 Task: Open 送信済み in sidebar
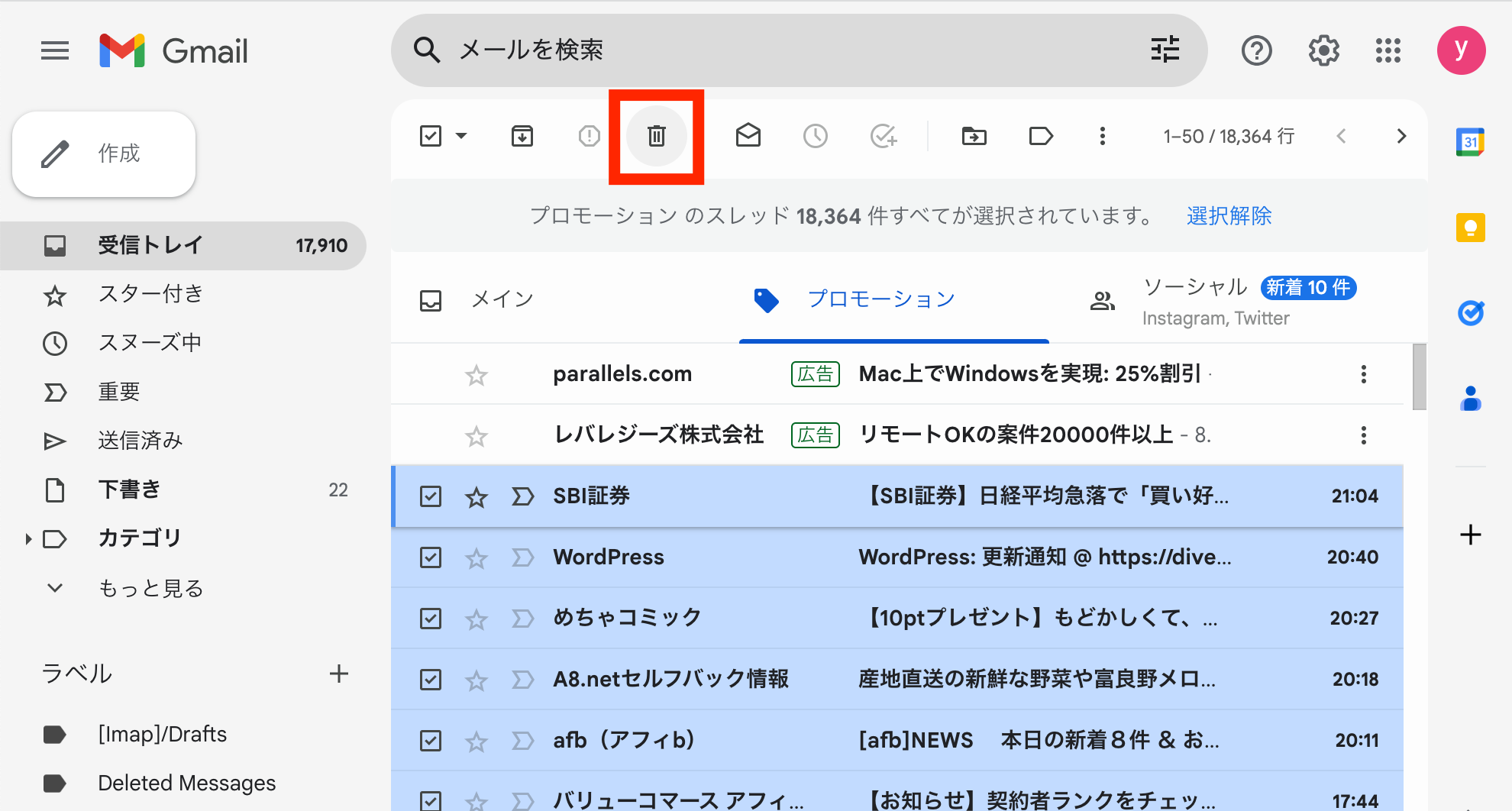tap(183, 441)
